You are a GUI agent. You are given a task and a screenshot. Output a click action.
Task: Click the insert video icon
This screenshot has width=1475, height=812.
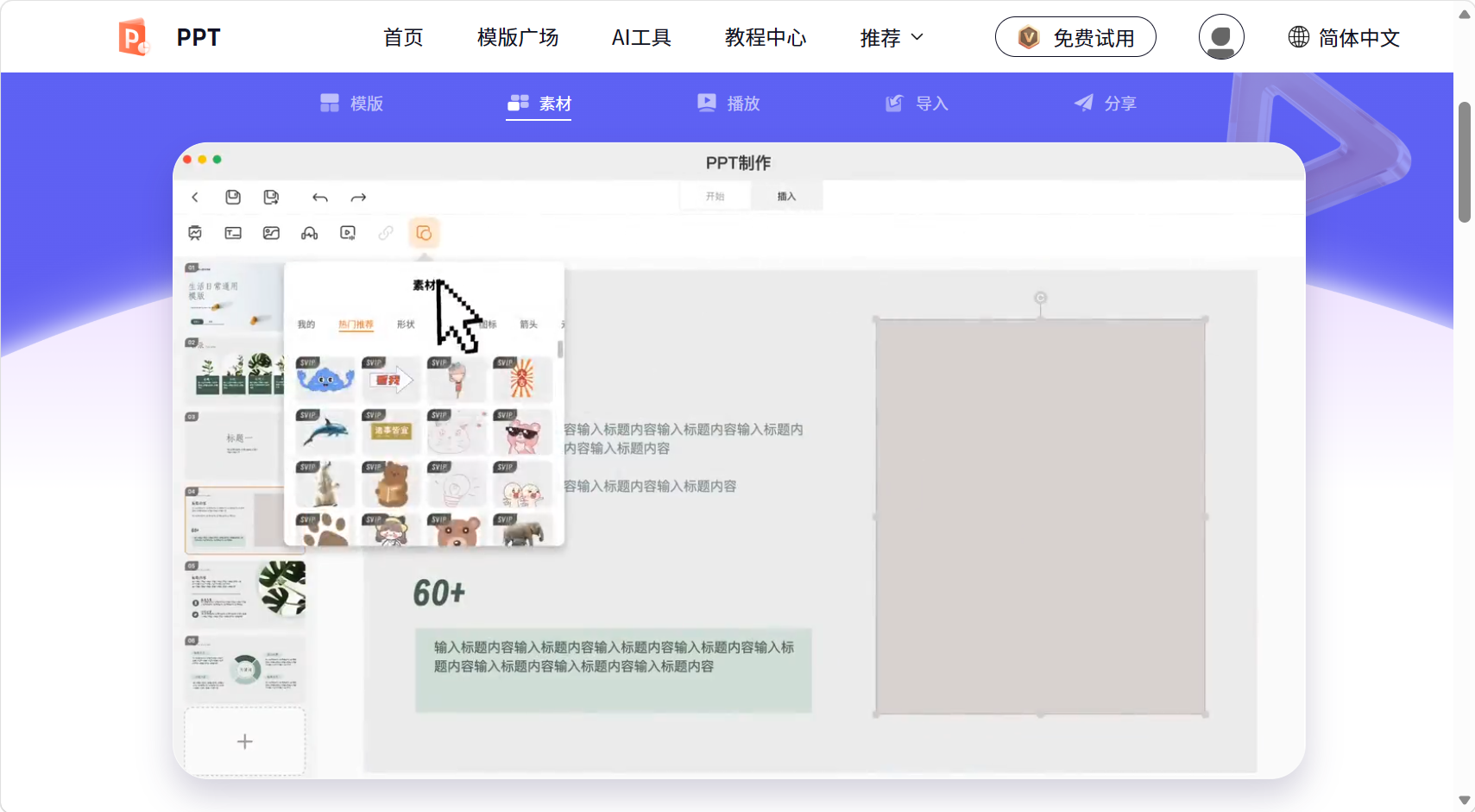point(348,233)
